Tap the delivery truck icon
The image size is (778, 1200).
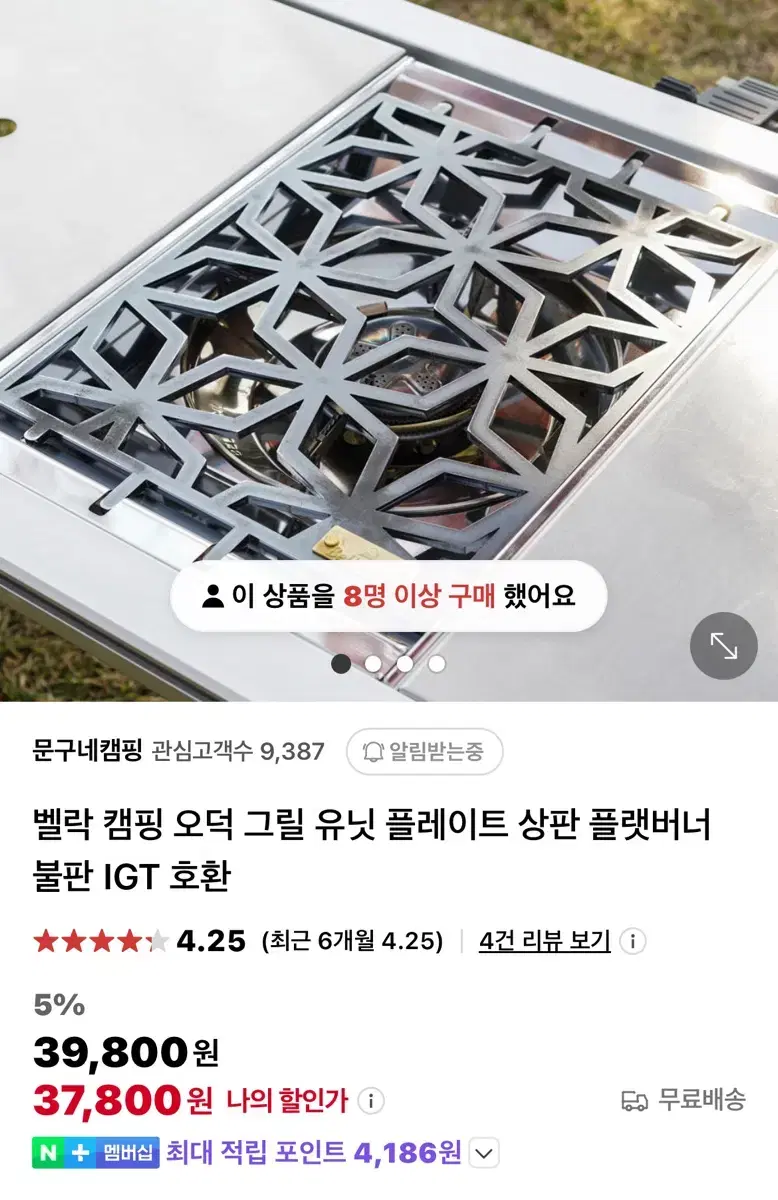pos(634,1101)
